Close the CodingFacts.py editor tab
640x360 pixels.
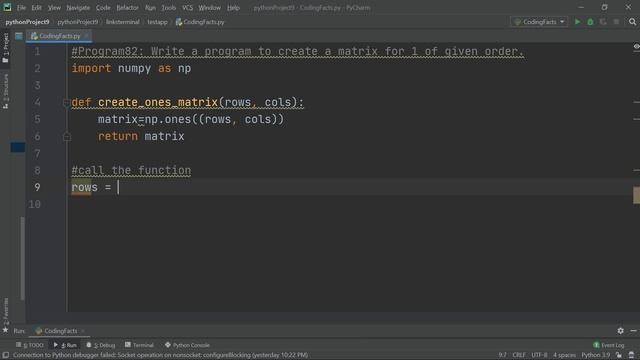86,36
